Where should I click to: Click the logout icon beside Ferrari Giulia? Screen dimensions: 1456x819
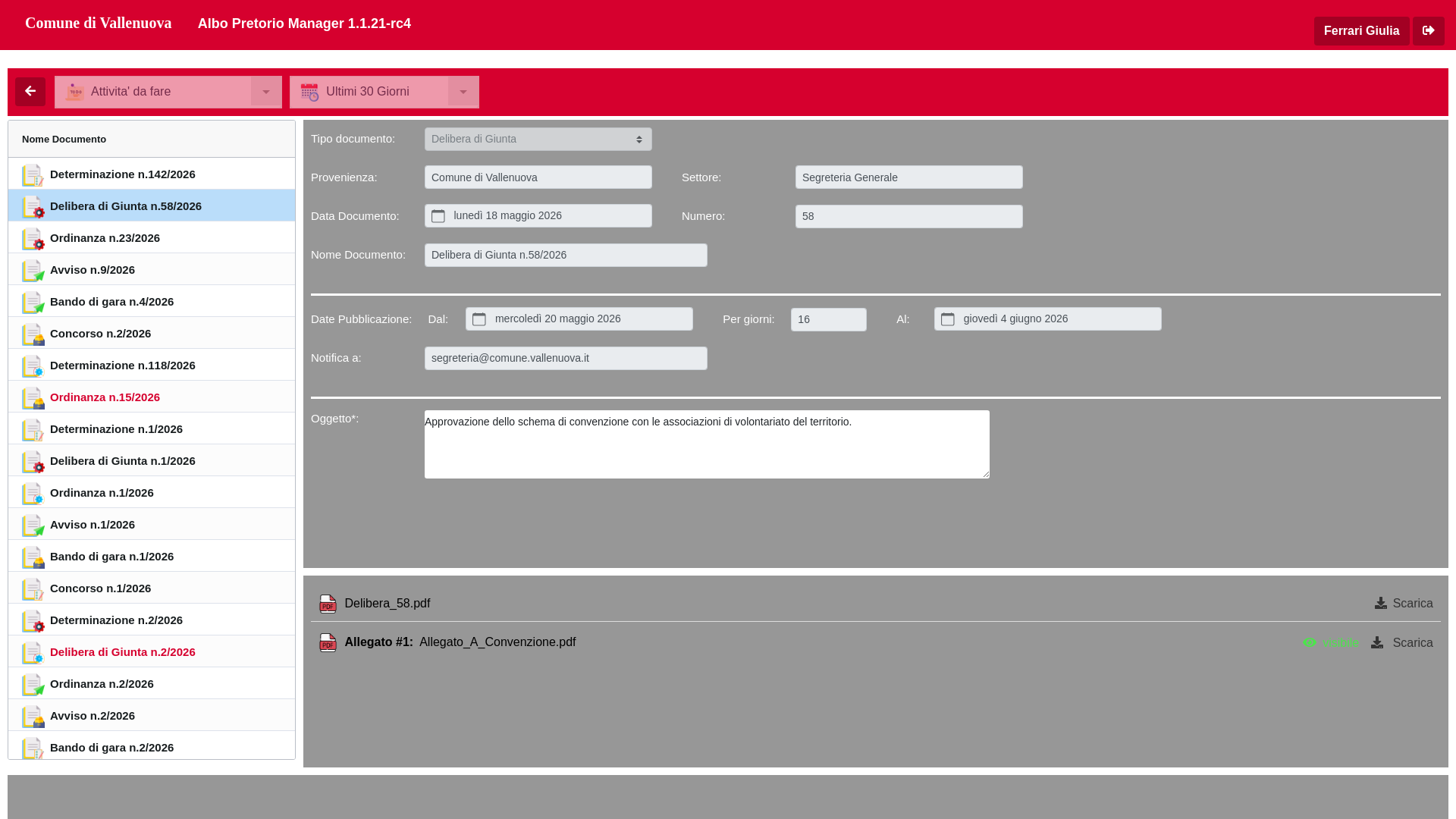tap(1429, 31)
